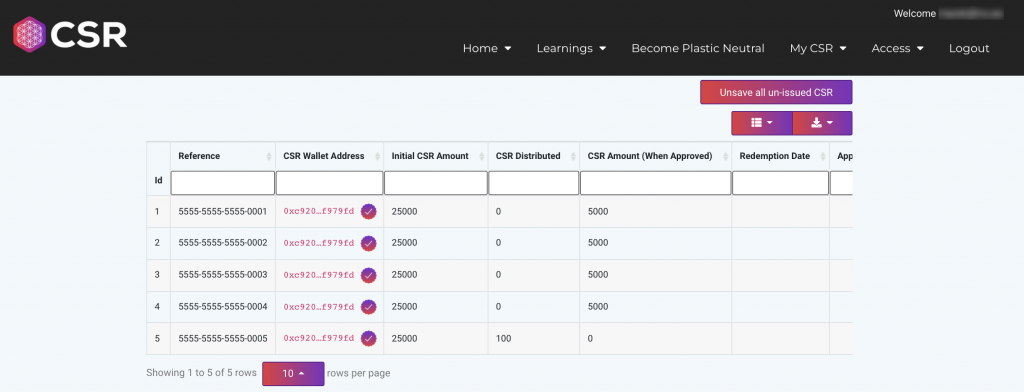Focus the Reference filter input

[223, 183]
